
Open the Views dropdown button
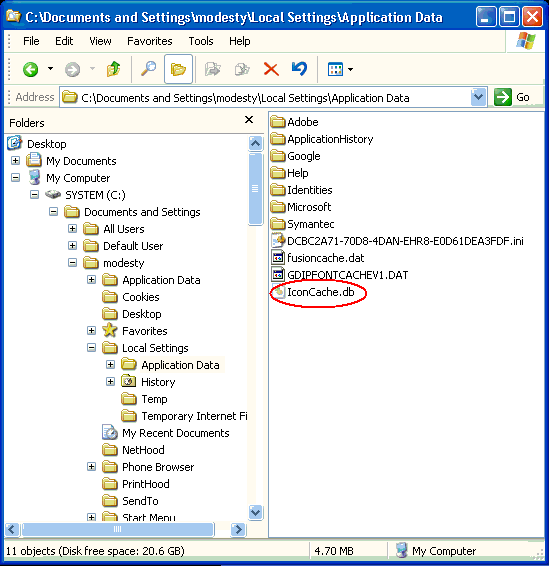(x=340, y=69)
